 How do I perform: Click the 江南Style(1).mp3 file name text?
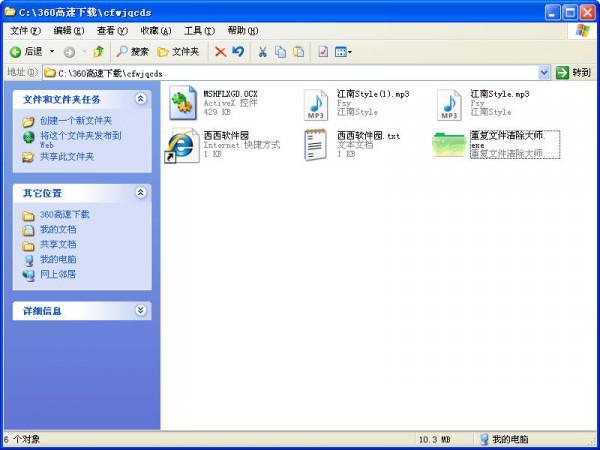tap(373, 94)
